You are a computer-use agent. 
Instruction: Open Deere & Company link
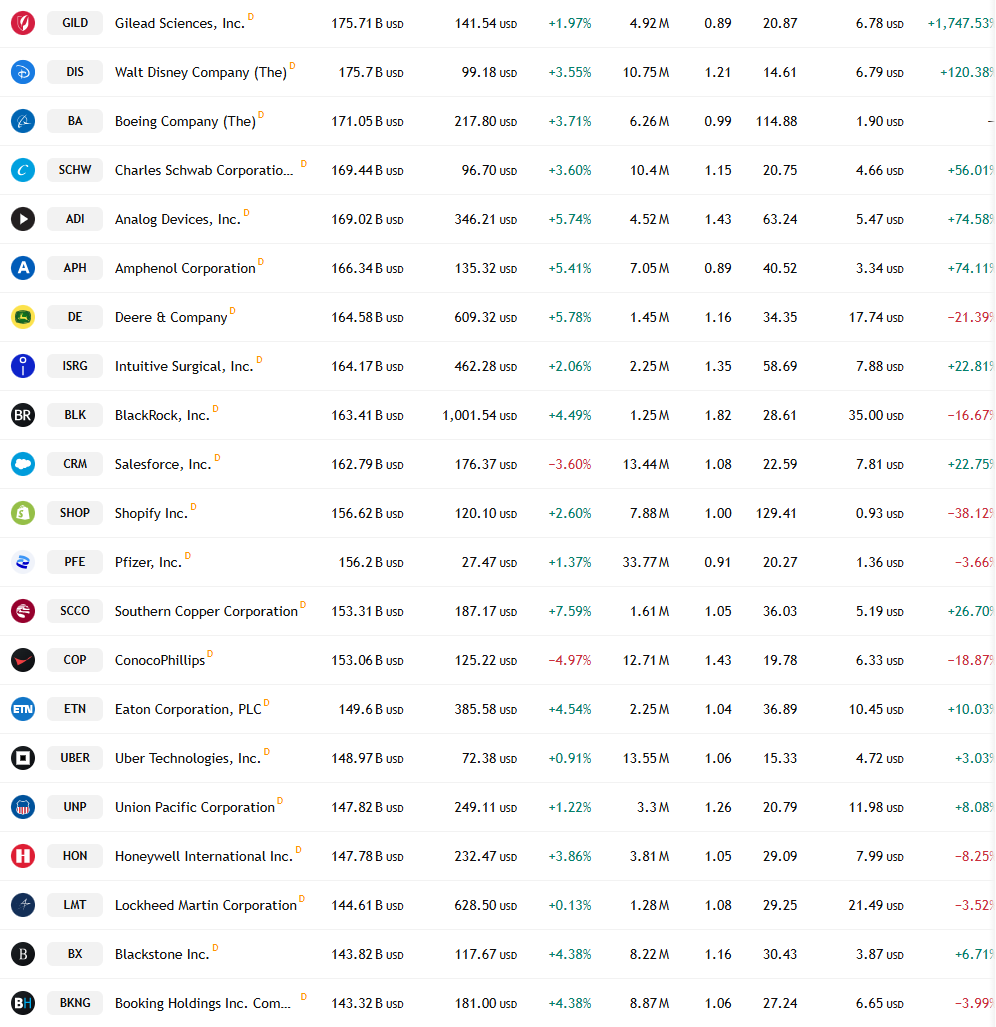(171, 318)
